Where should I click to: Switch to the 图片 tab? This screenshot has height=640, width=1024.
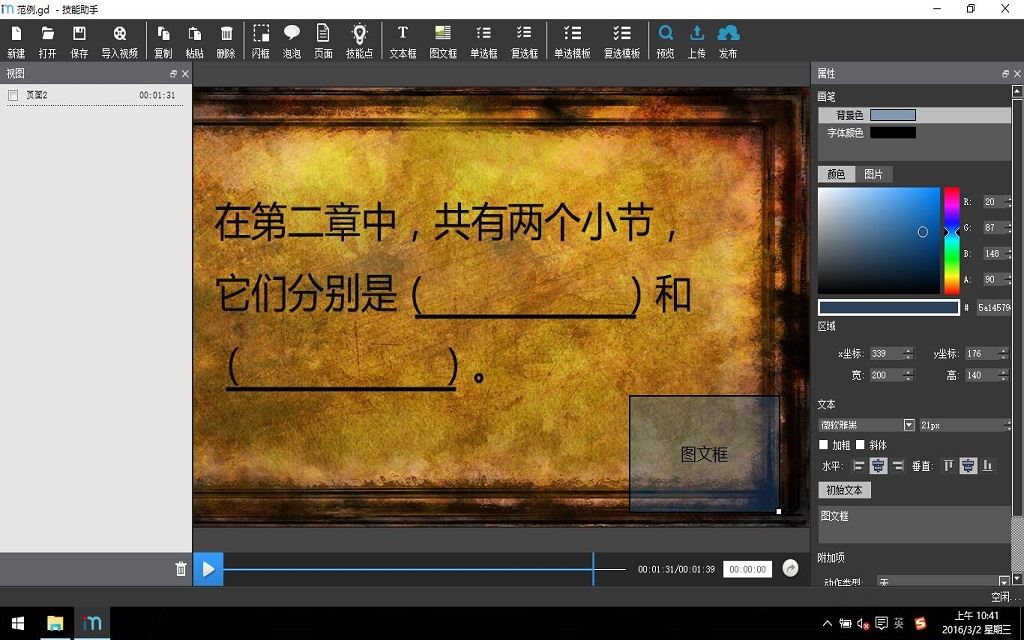pos(873,174)
